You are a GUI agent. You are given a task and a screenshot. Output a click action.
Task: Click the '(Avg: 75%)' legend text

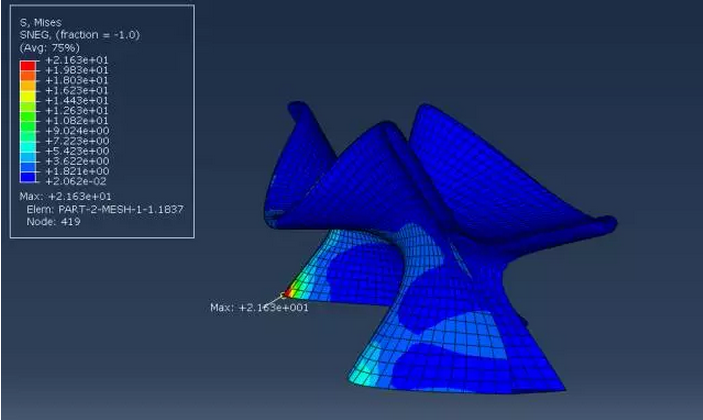coord(49,48)
